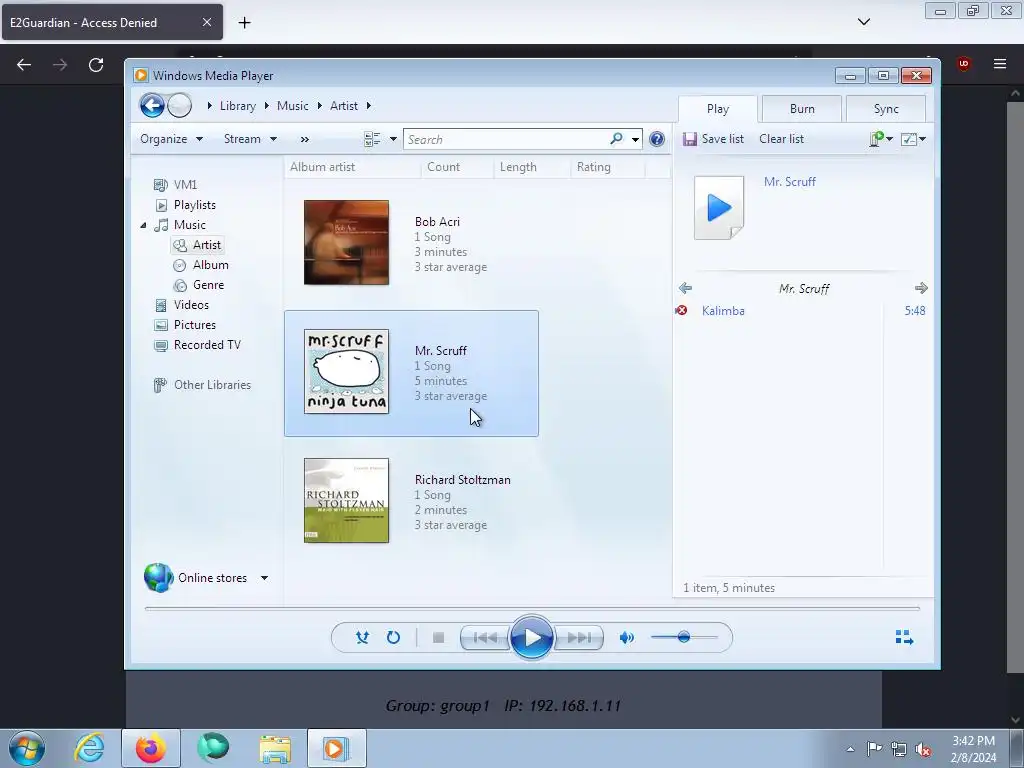Open search options dropdown arrow

click(x=635, y=139)
